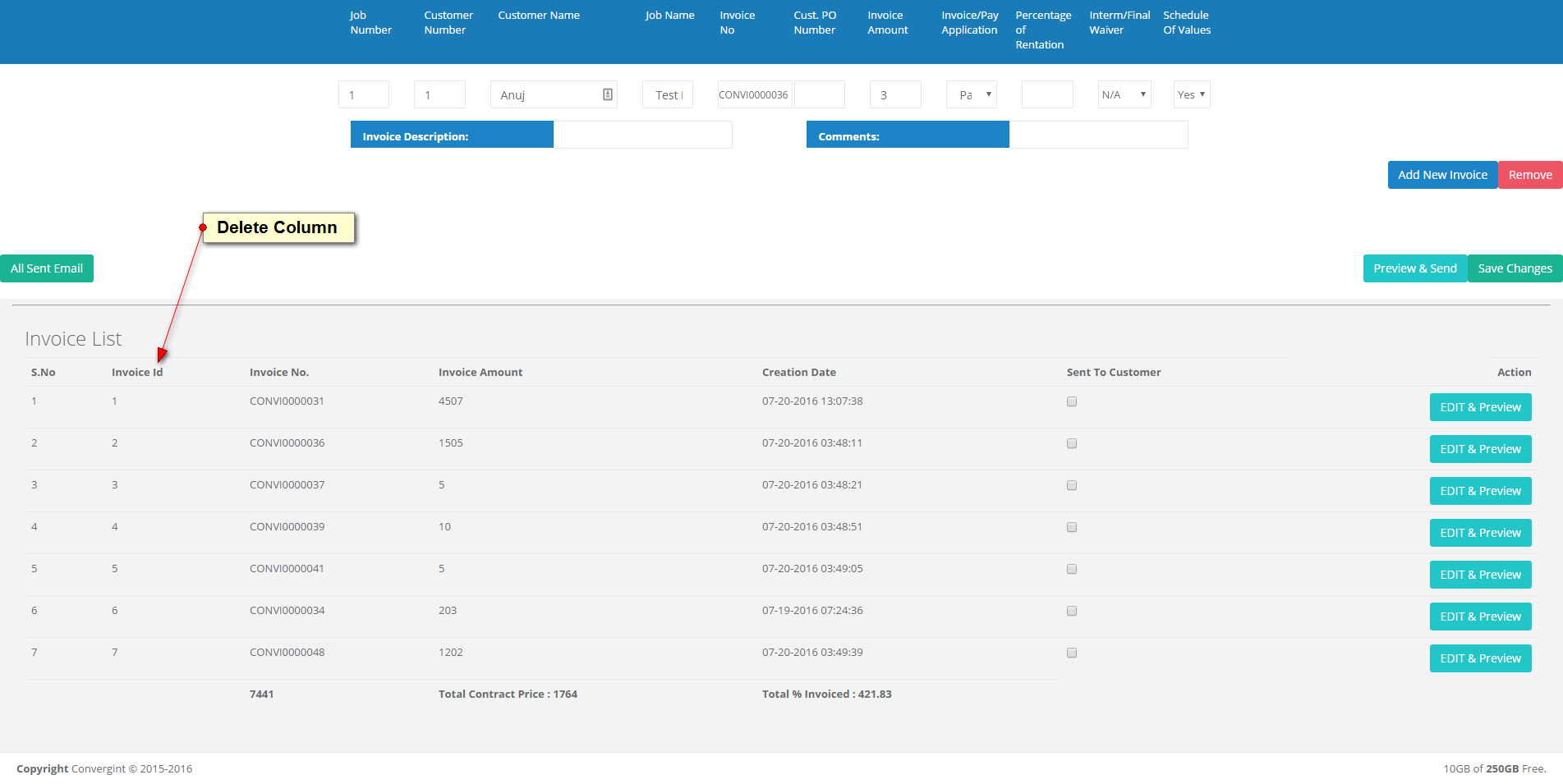Click EDIT & Preview for invoice CONVI0000034
The image size is (1563, 784).
pyautogui.click(x=1480, y=617)
